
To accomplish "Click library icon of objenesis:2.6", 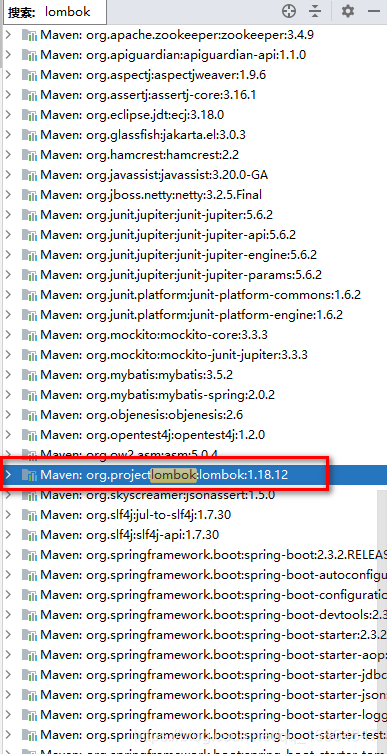I will (29, 415).
